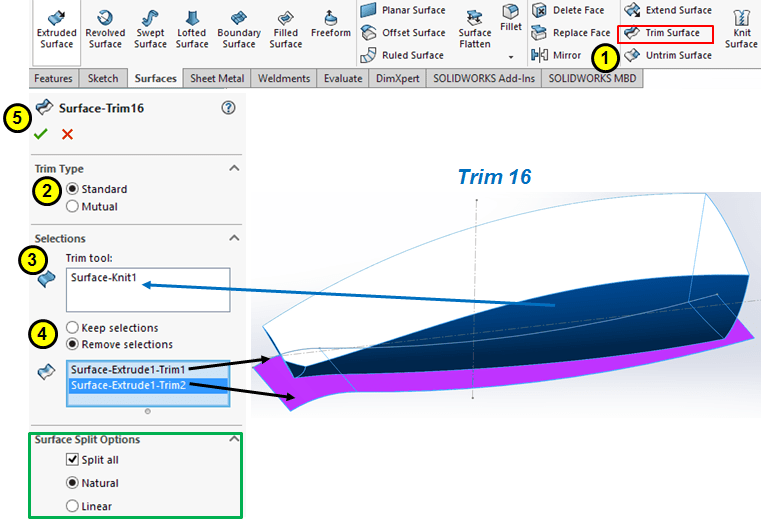Image resolution: width=761 pixels, height=522 pixels.
Task: Collapse the Selections section
Action: click(x=234, y=239)
